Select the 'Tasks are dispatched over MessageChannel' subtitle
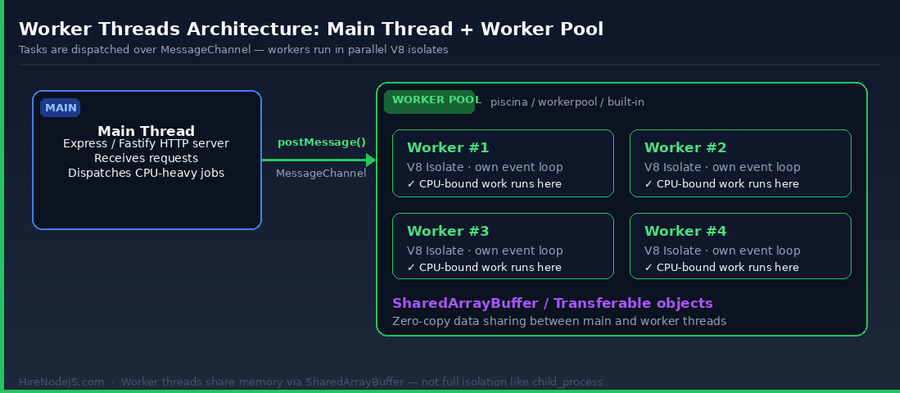The height and width of the screenshot is (393, 900). (x=234, y=50)
